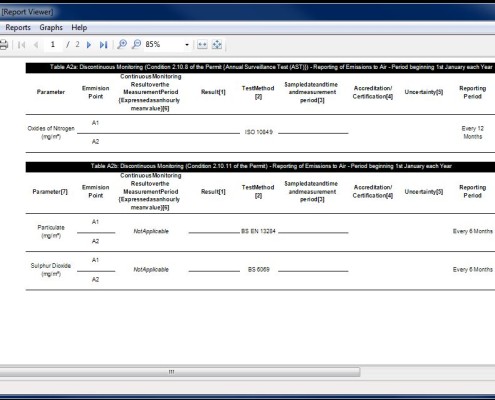Click A1 emission point for Particulate
Image resolution: width=495 pixels, height=400 pixels.
pos(95,222)
